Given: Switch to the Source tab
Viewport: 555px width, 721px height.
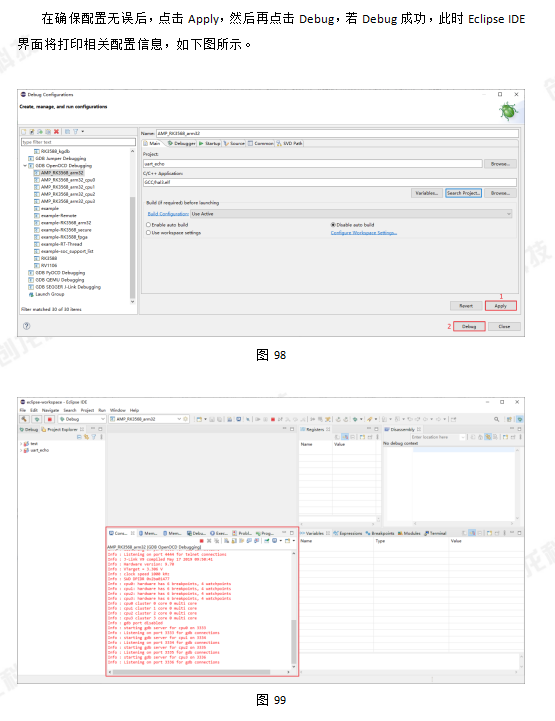Looking at the screenshot, I should tap(235, 143).
